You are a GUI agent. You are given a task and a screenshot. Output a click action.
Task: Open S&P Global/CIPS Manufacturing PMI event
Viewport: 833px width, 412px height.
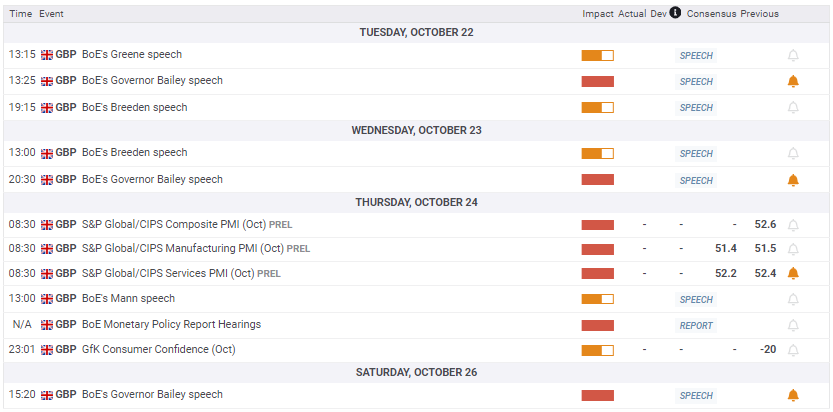tap(183, 248)
